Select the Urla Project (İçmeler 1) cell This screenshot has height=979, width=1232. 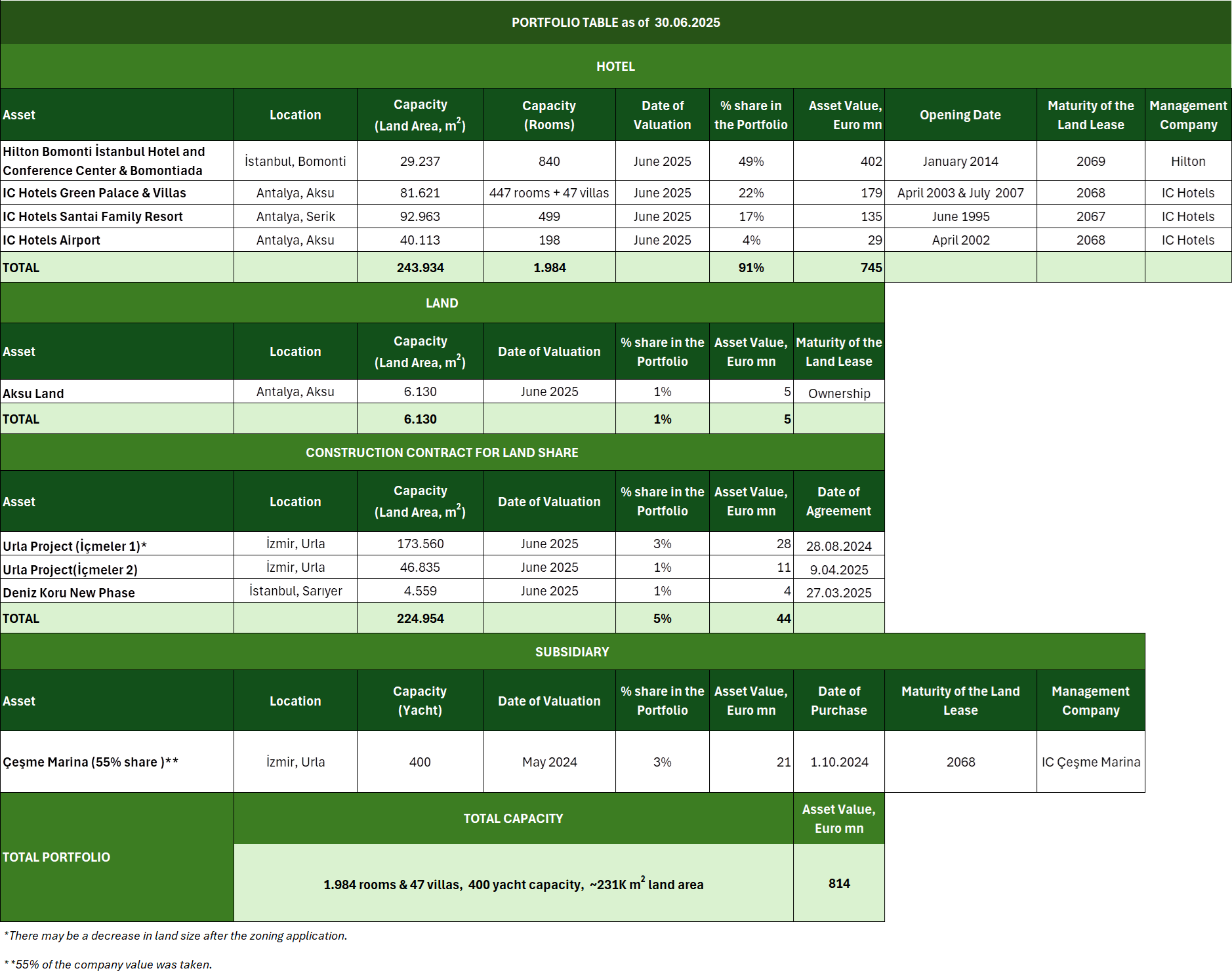(117, 546)
